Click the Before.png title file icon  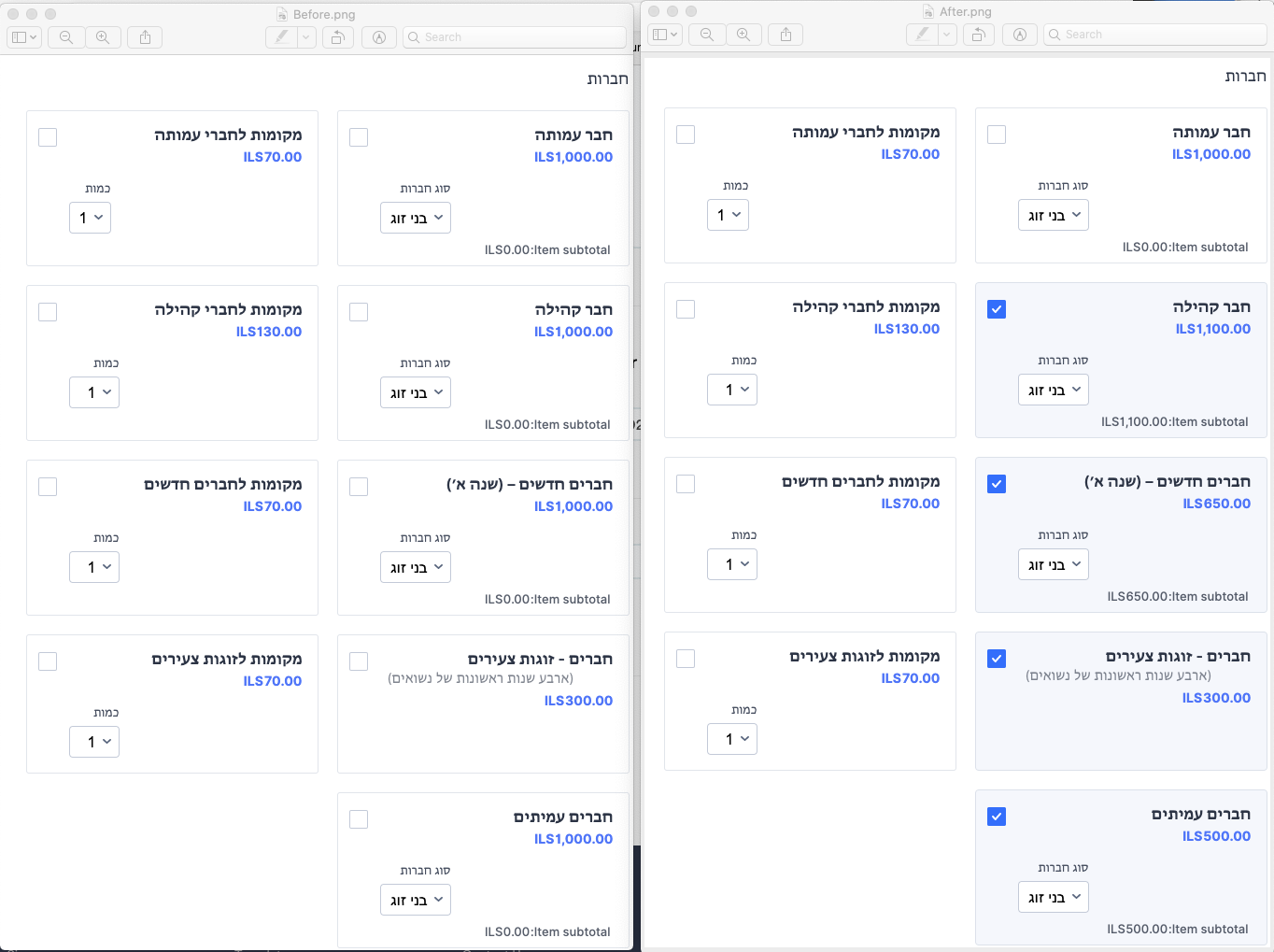282,14
